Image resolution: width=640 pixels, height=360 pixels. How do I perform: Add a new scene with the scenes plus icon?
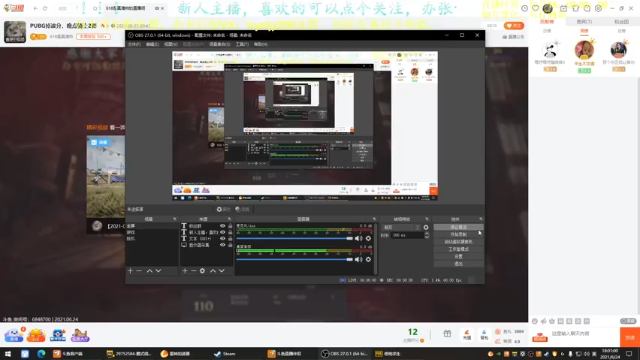coord(130,271)
